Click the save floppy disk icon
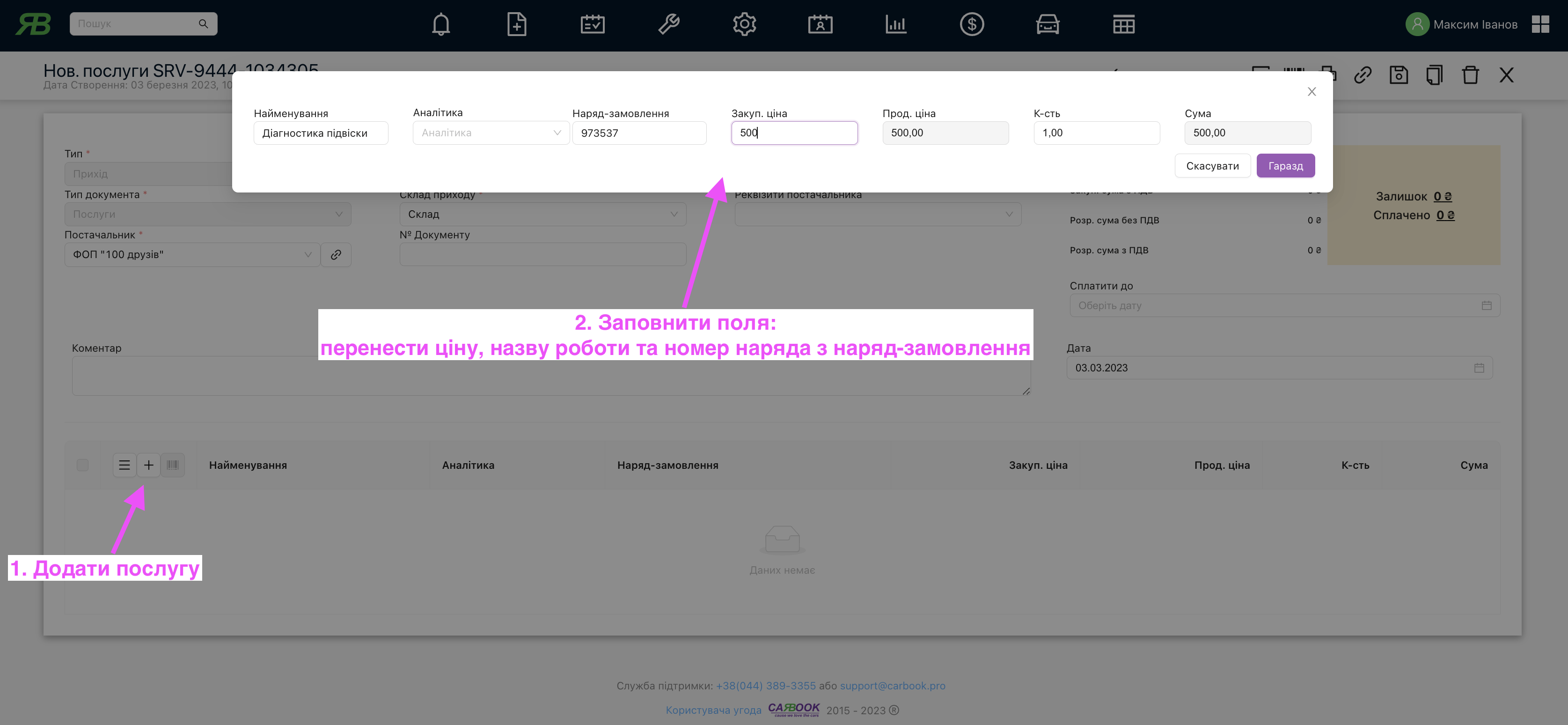The image size is (1568, 725). click(x=1398, y=75)
